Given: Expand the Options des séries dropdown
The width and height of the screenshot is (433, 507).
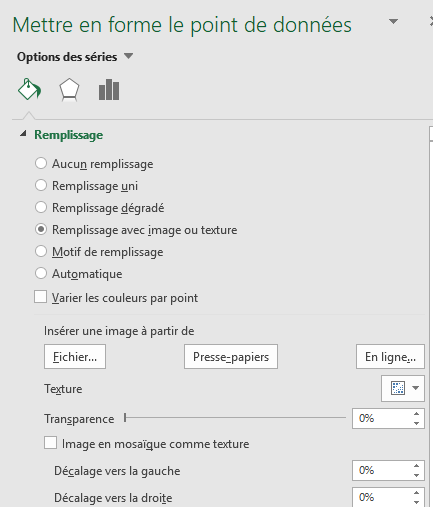Looking at the screenshot, I should click(x=128, y=56).
